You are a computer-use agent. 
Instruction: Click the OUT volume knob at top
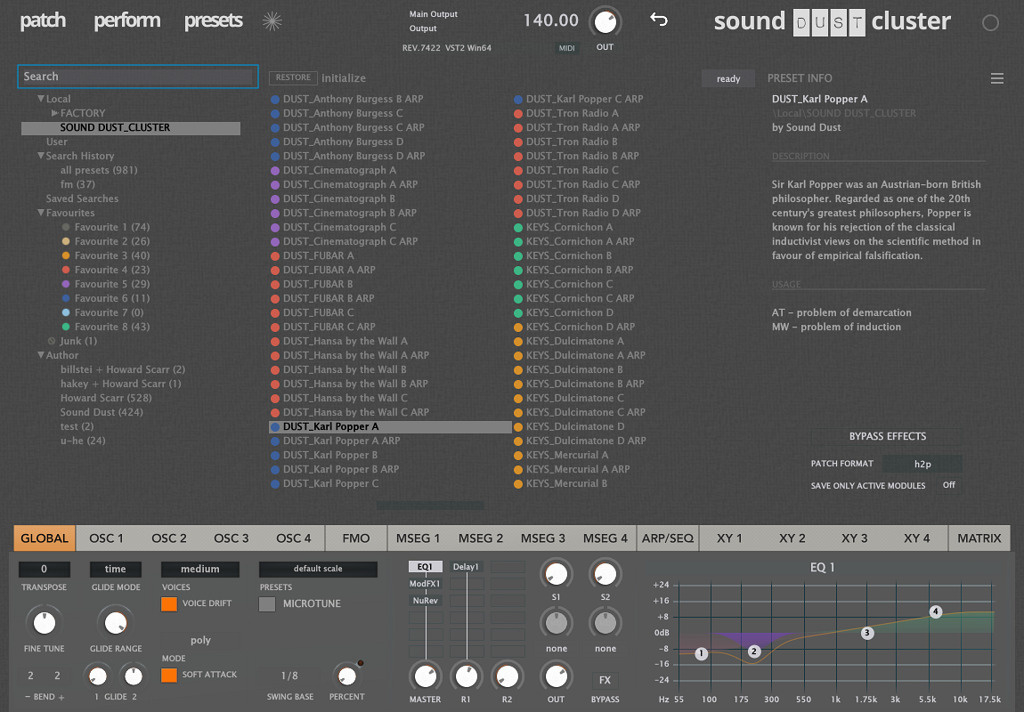pos(605,22)
